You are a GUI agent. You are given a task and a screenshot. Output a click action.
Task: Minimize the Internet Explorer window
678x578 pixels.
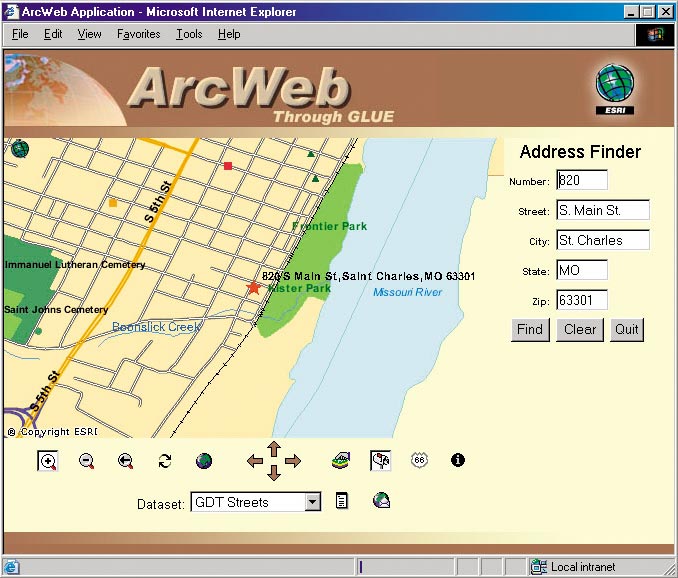click(631, 12)
